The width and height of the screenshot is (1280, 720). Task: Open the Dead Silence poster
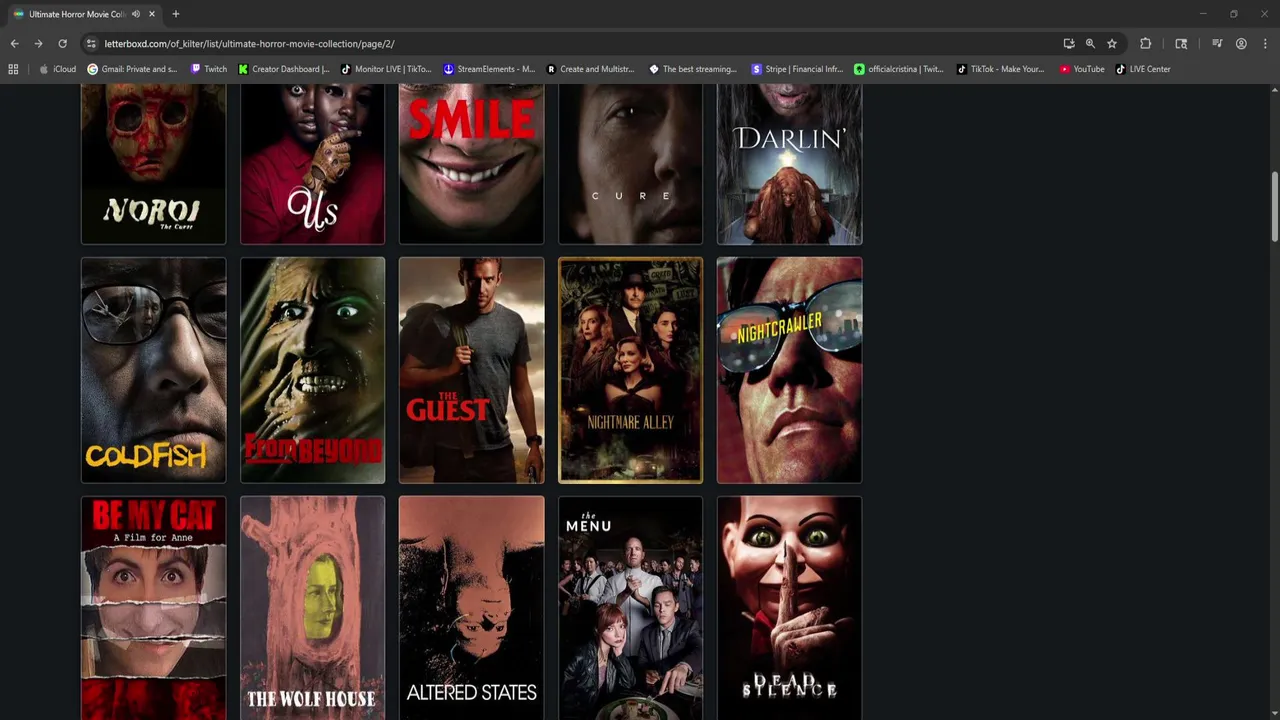click(x=789, y=608)
